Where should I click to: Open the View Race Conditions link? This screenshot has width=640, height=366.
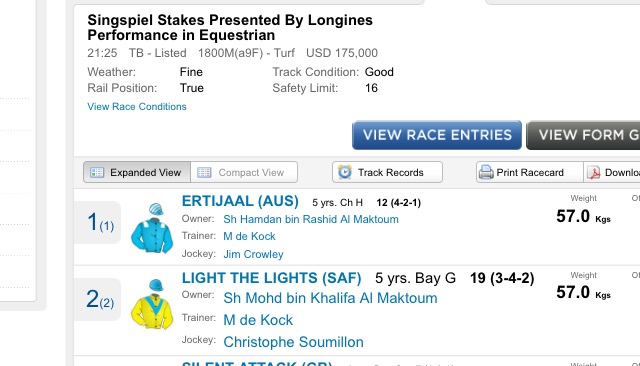pyautogui.click(x=137, y=106)
